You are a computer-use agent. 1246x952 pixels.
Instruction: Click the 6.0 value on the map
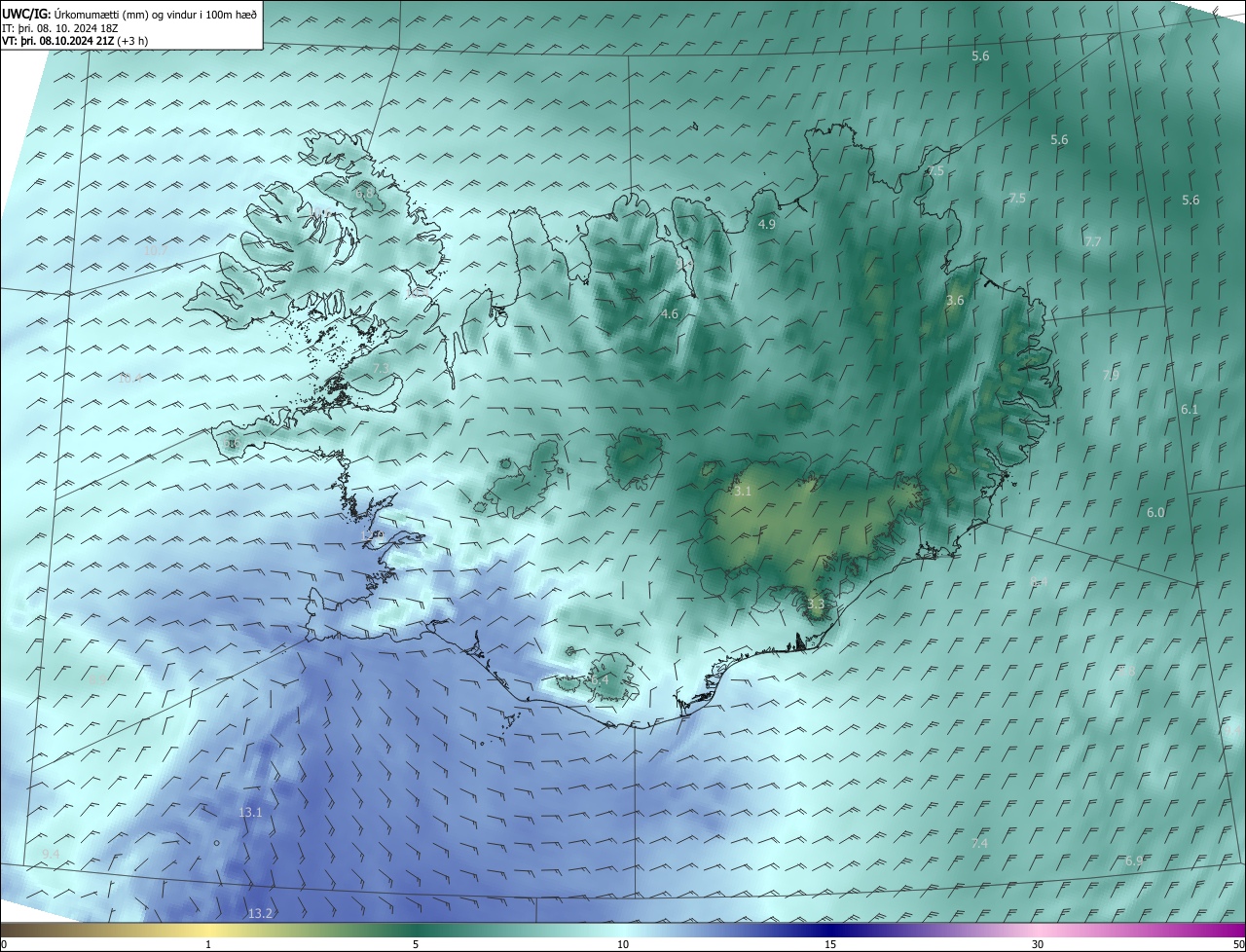[x=1155, y=513]
